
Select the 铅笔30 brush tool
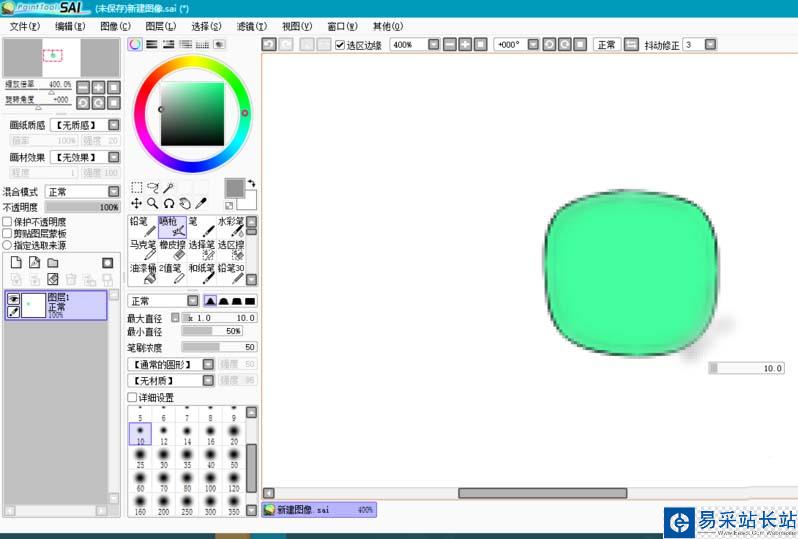231,273
